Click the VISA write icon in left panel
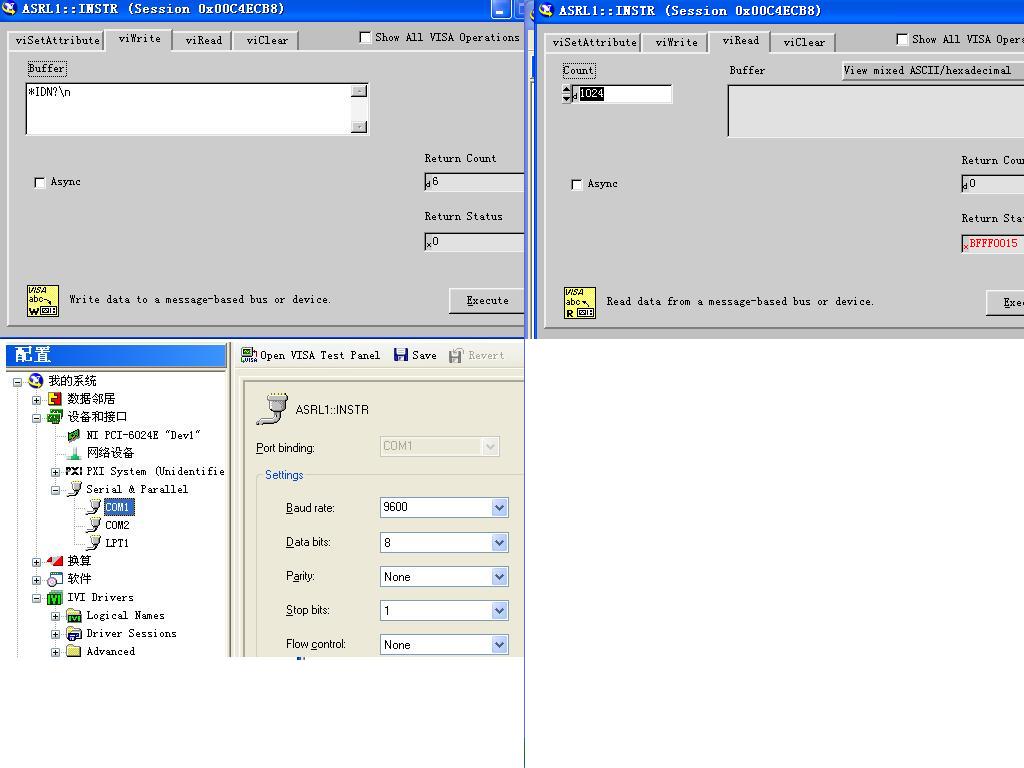This screenshot has height=768, width=1024. (x=42, y=300)
